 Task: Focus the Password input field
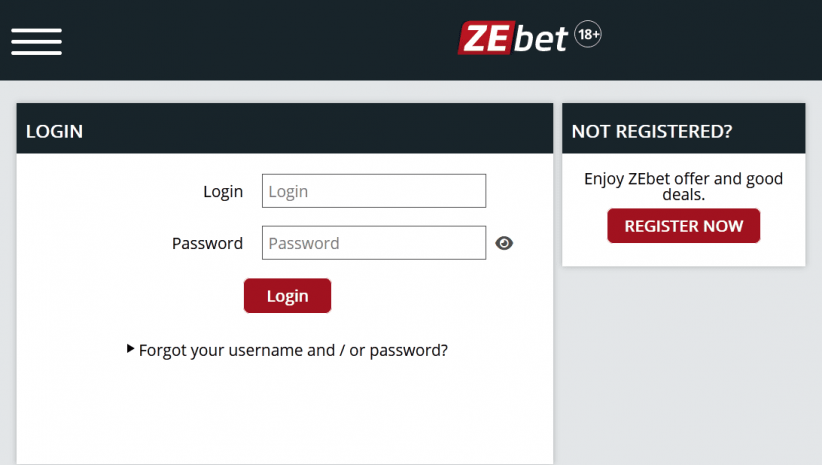coord(373,243)
